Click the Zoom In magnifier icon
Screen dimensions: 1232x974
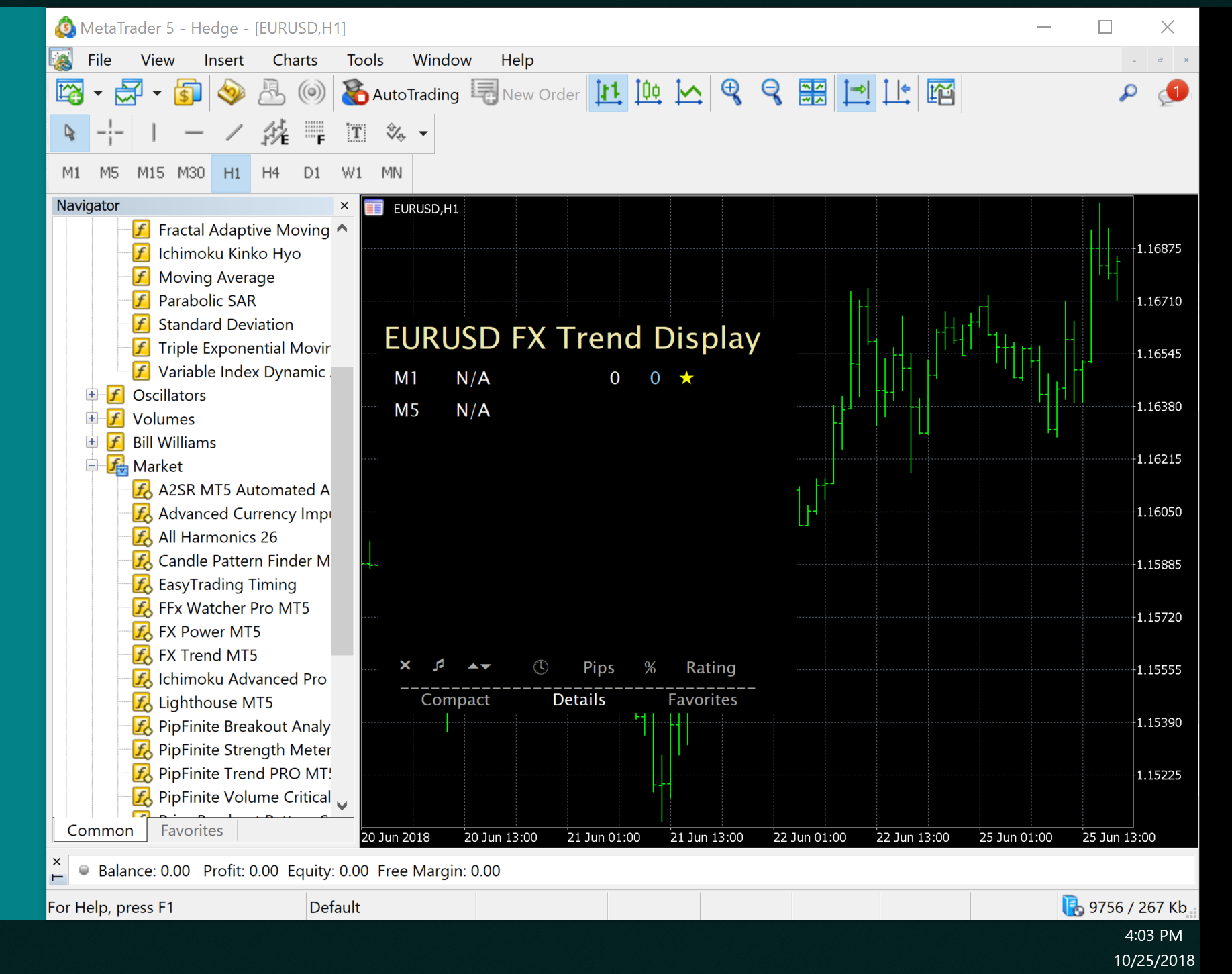(731, 93)
